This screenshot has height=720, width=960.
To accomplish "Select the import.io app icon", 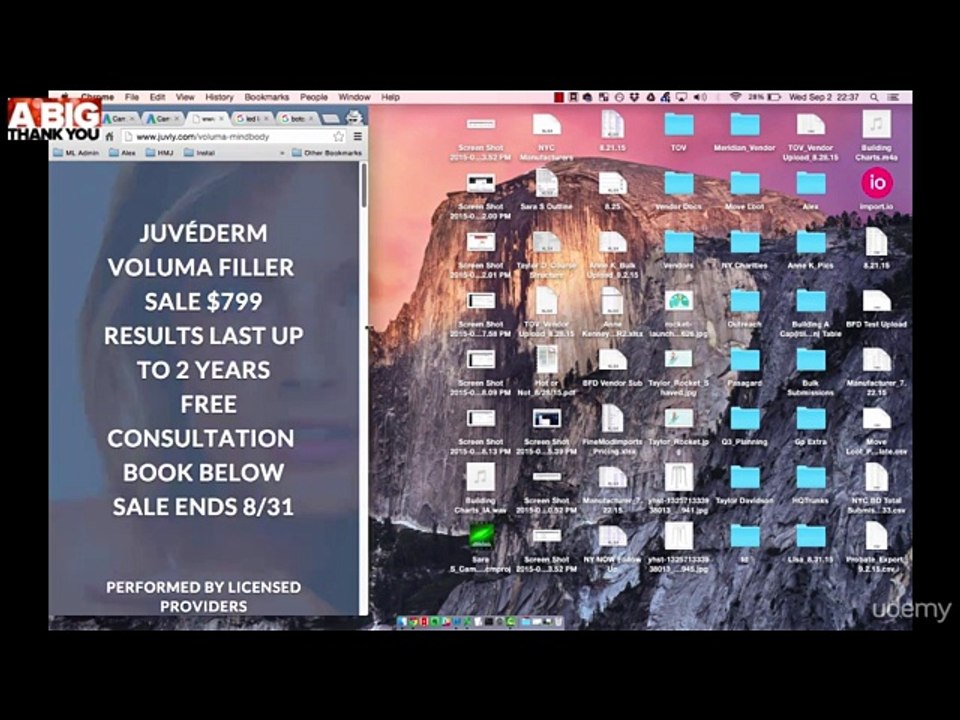I will 877,183.
